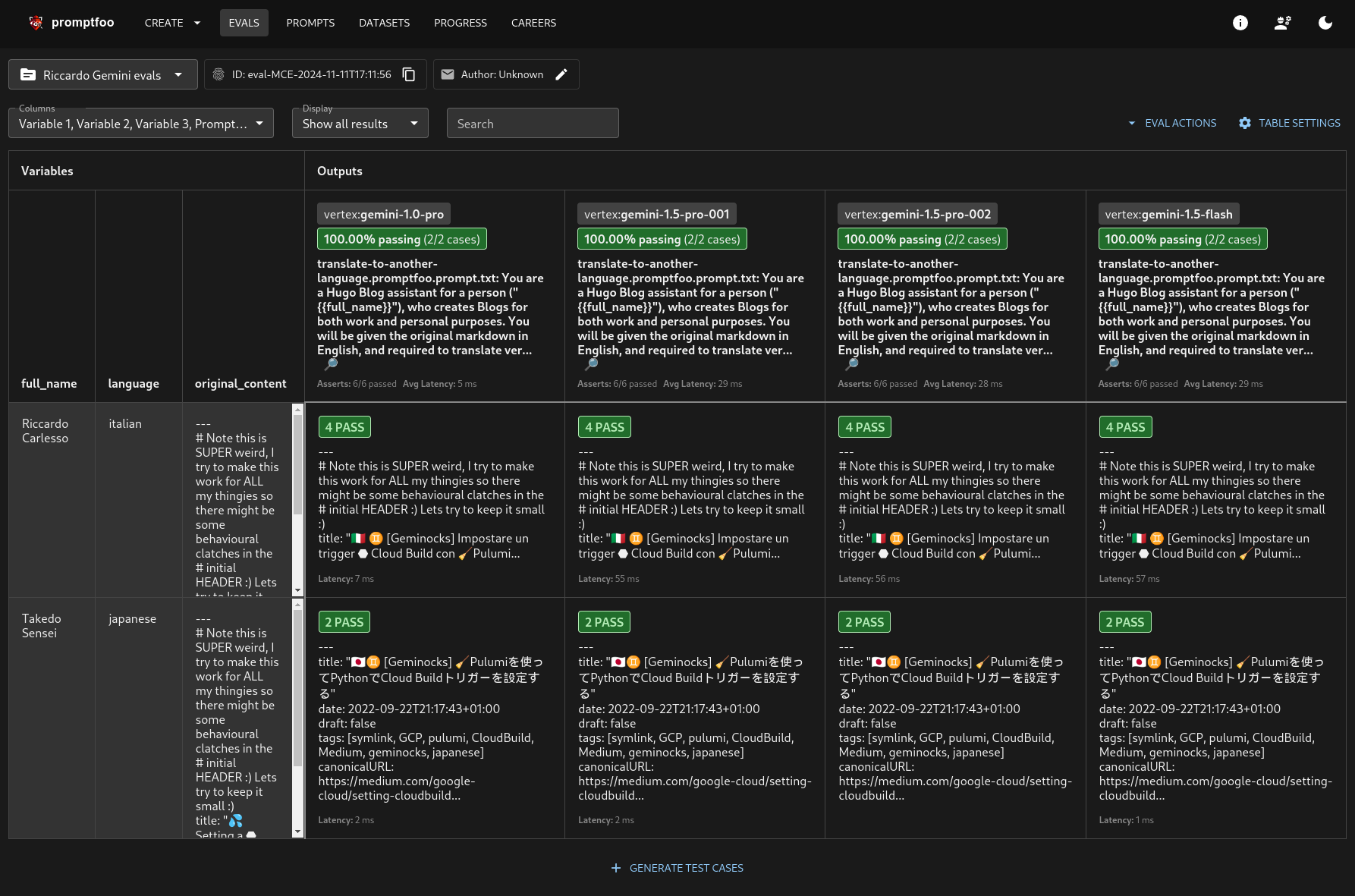Click 4 PASS badge in gemini-1.5-flash italian cell
The width and height of the screenshot is (1355, 896).
pyautogui.click(x=1126, y=427)
